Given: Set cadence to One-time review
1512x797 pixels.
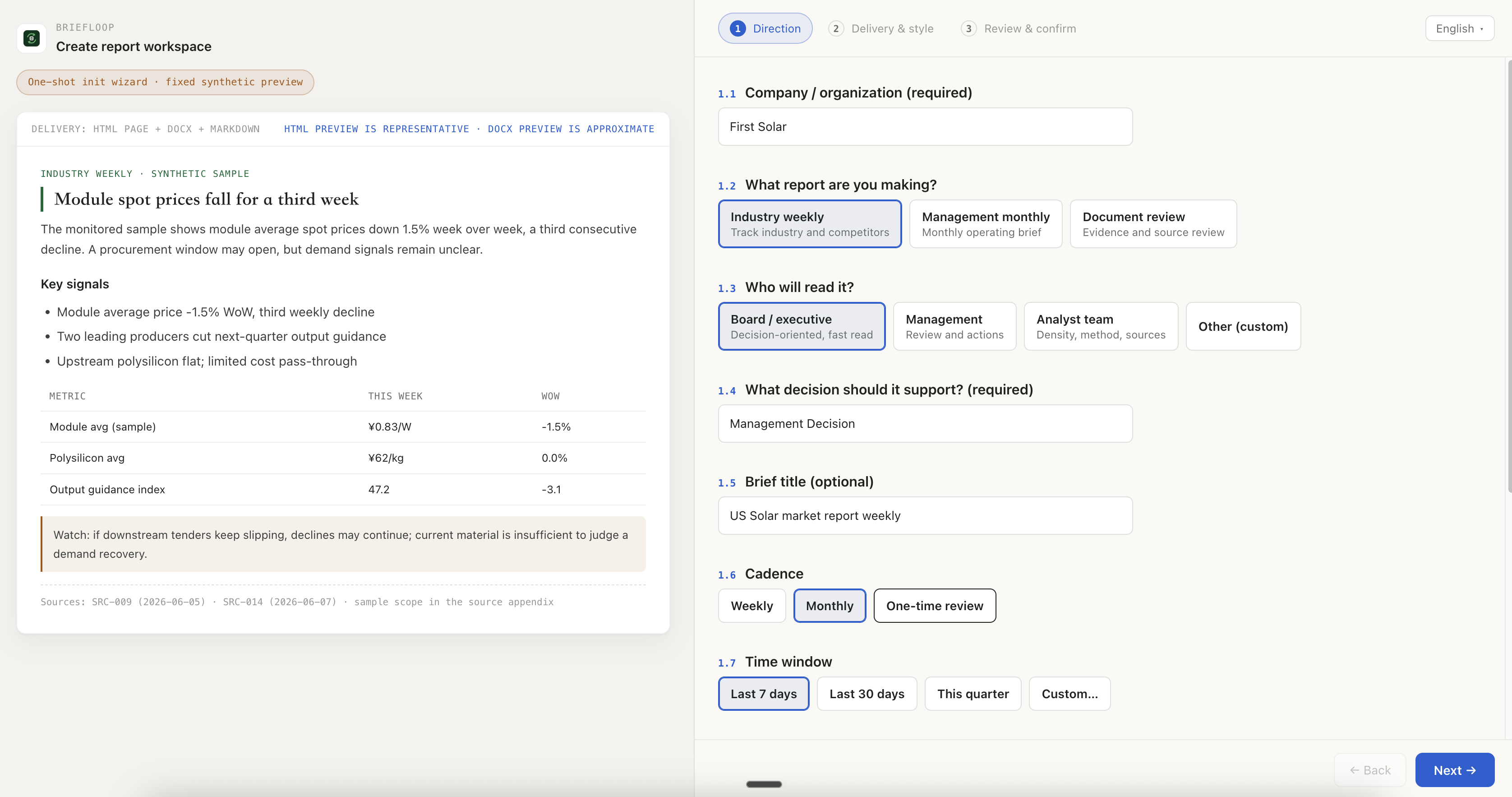Looking at the screenshot, I should coord(935,606).
